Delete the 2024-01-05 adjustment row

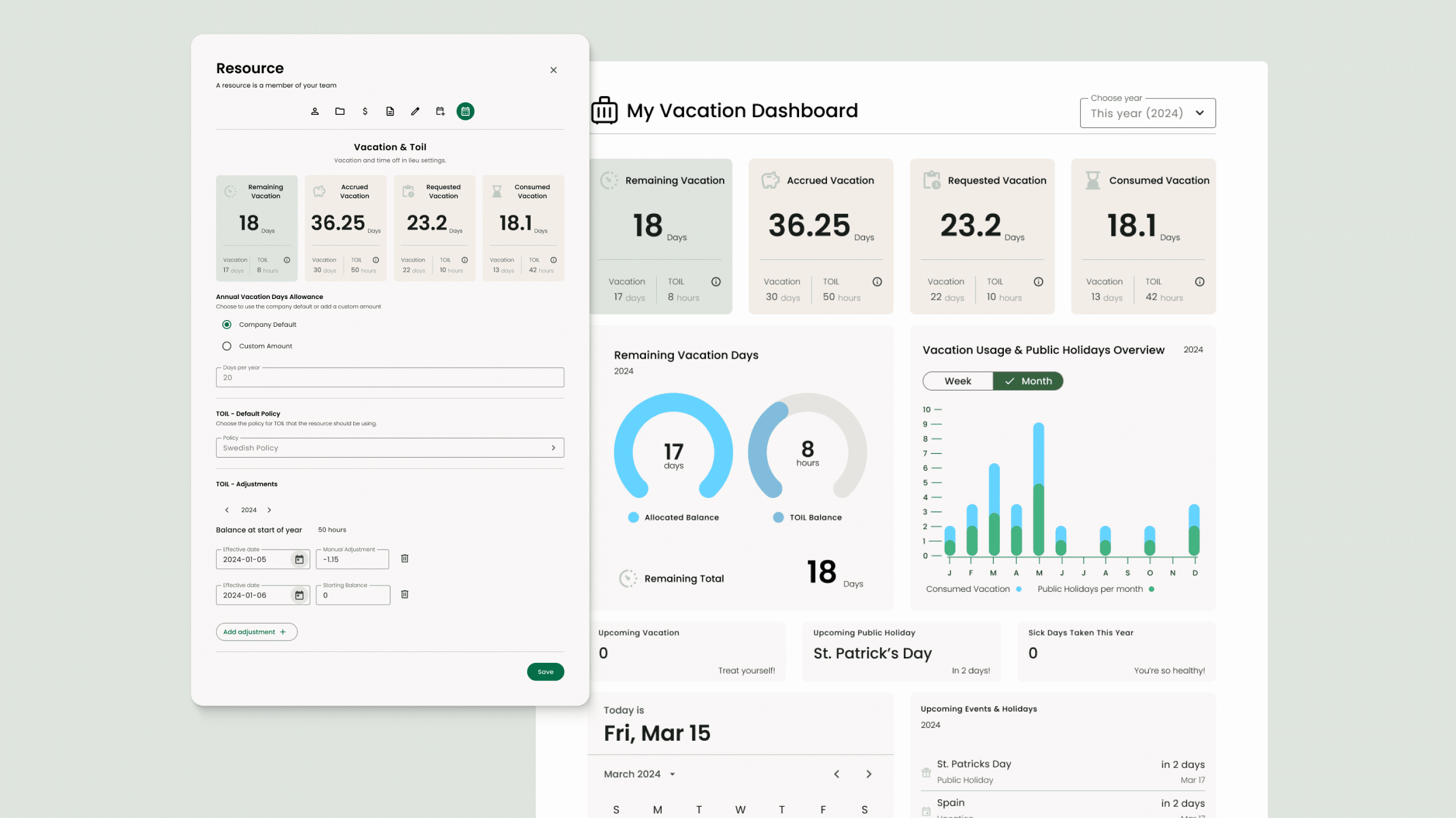tap(405, 558)
